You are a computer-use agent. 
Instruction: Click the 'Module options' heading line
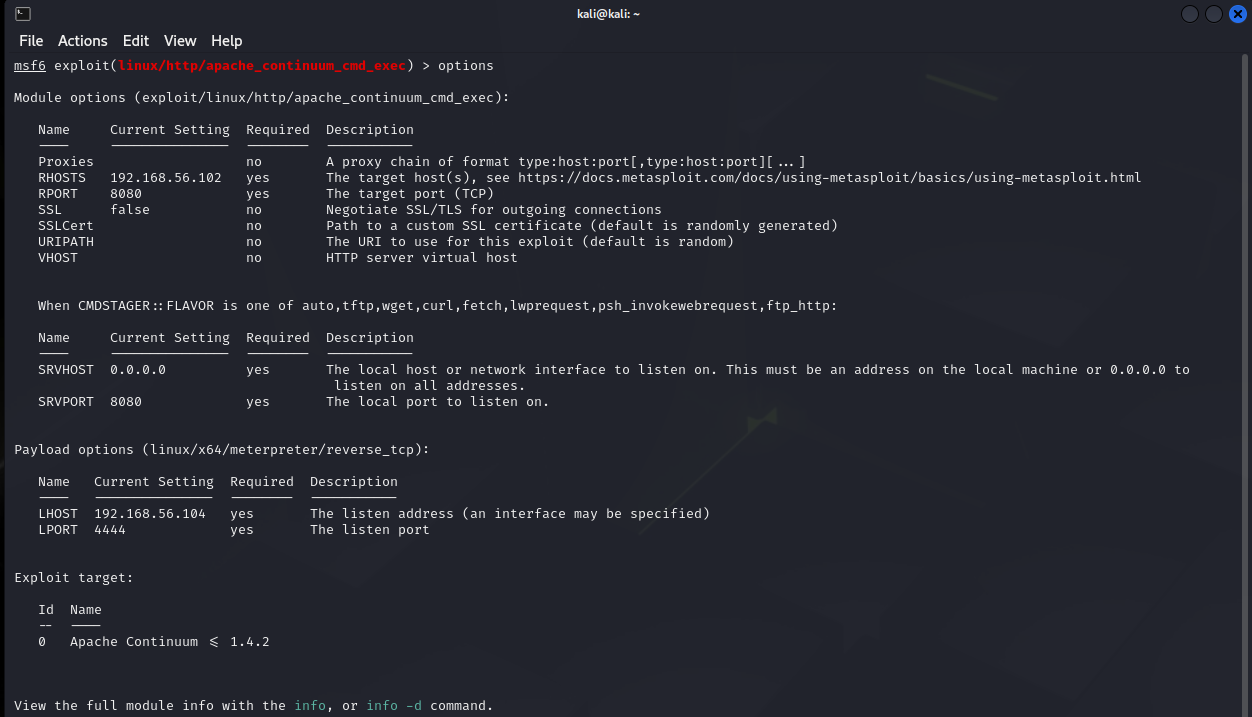point(262,98)
